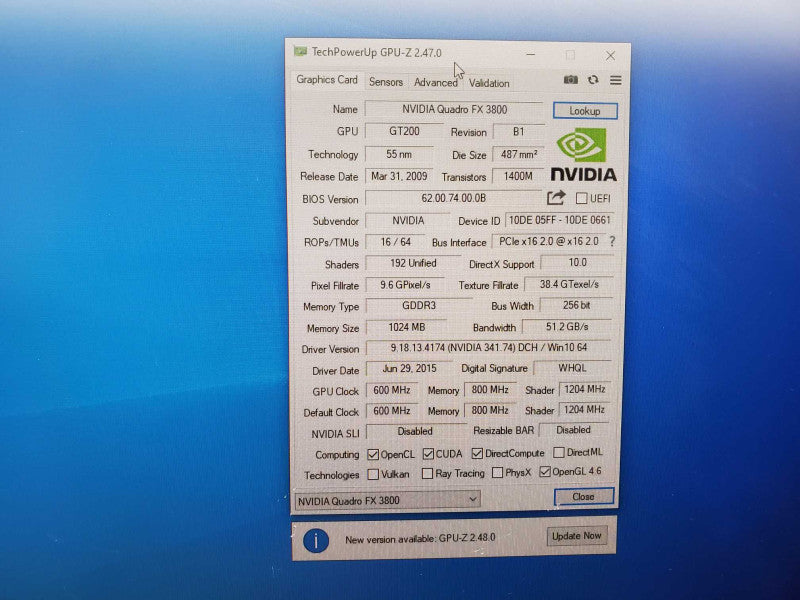Click the Default Clock Memory value 800 MHz
The image size is (800, 600).
[x=490, y=410]
